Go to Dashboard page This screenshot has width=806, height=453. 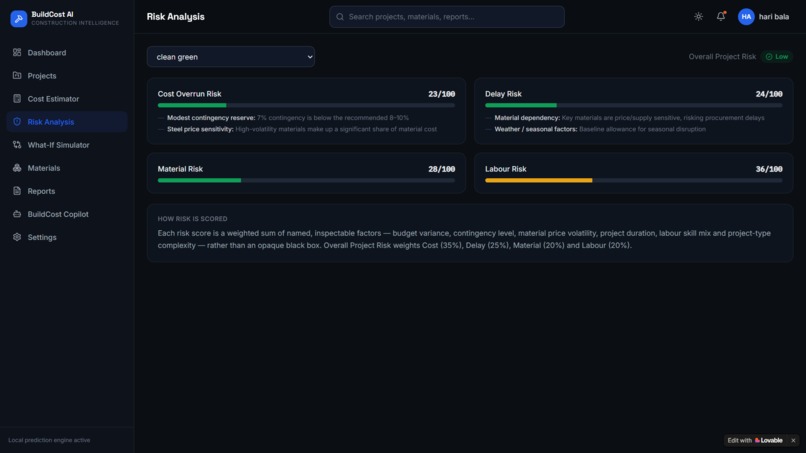point(47,52)
